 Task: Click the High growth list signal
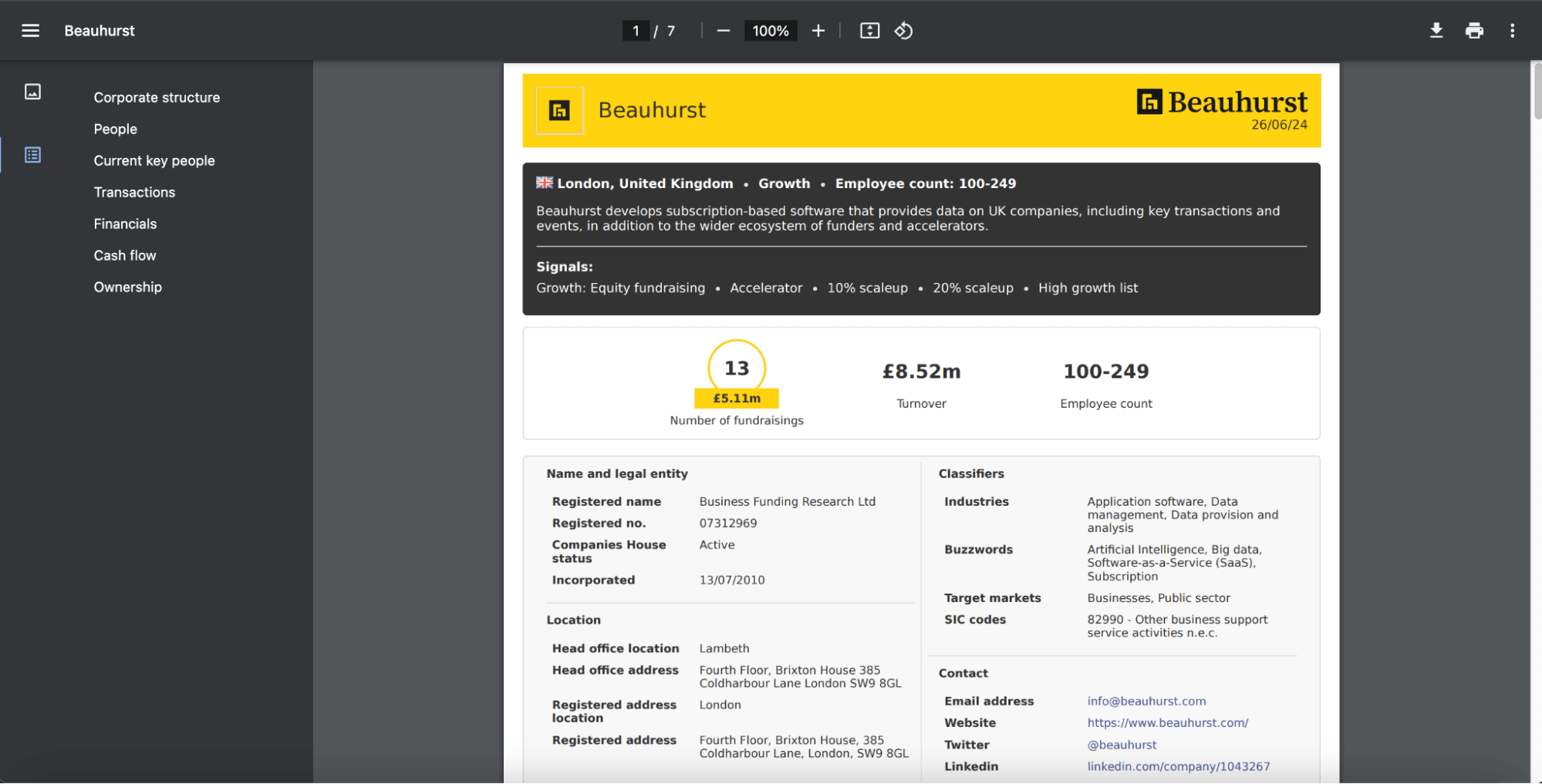coord(1088,288)
